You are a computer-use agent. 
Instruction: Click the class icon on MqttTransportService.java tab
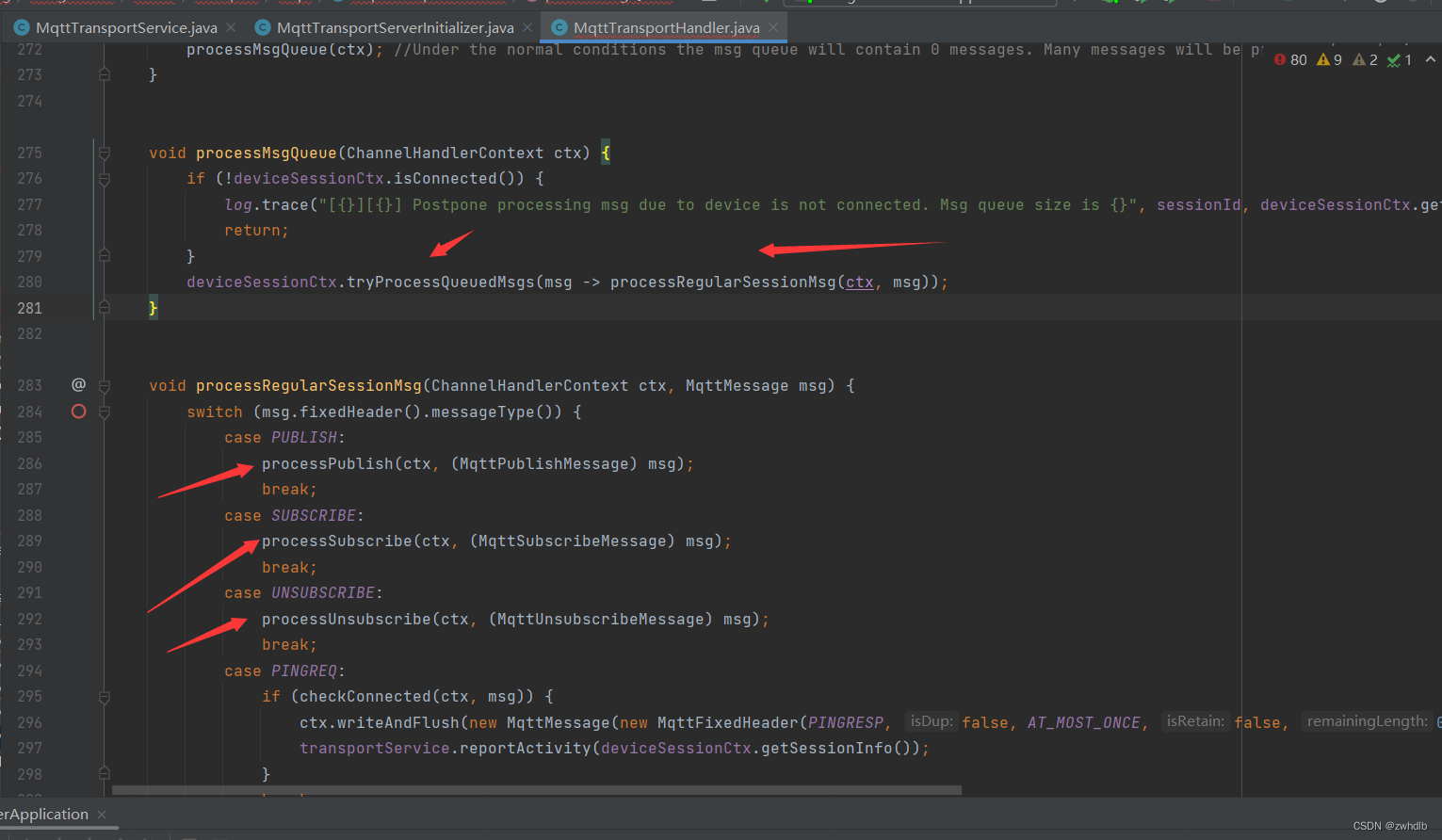(x=22, y=28)
